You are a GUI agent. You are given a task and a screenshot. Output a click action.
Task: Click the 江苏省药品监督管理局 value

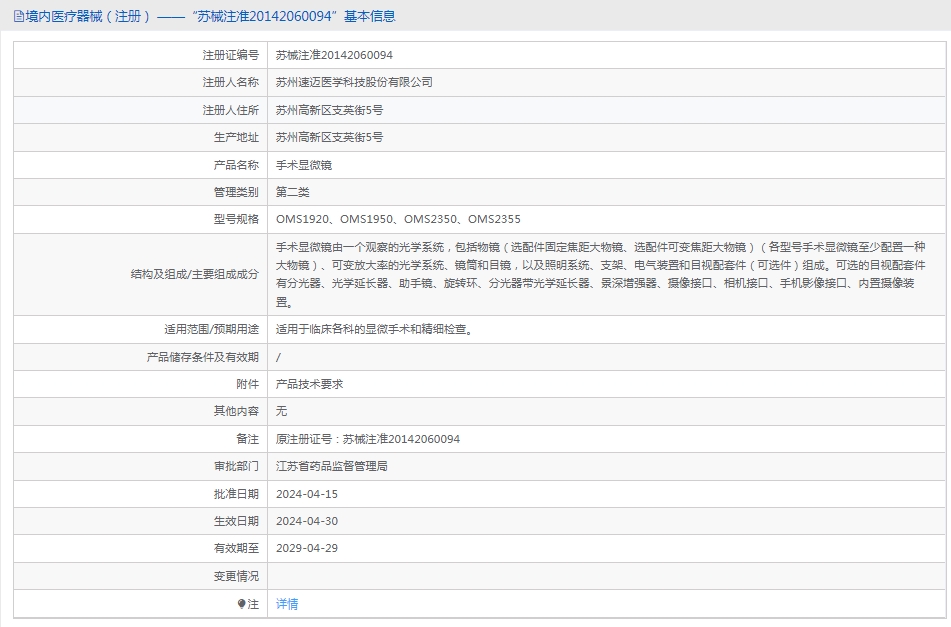(332, 466)
